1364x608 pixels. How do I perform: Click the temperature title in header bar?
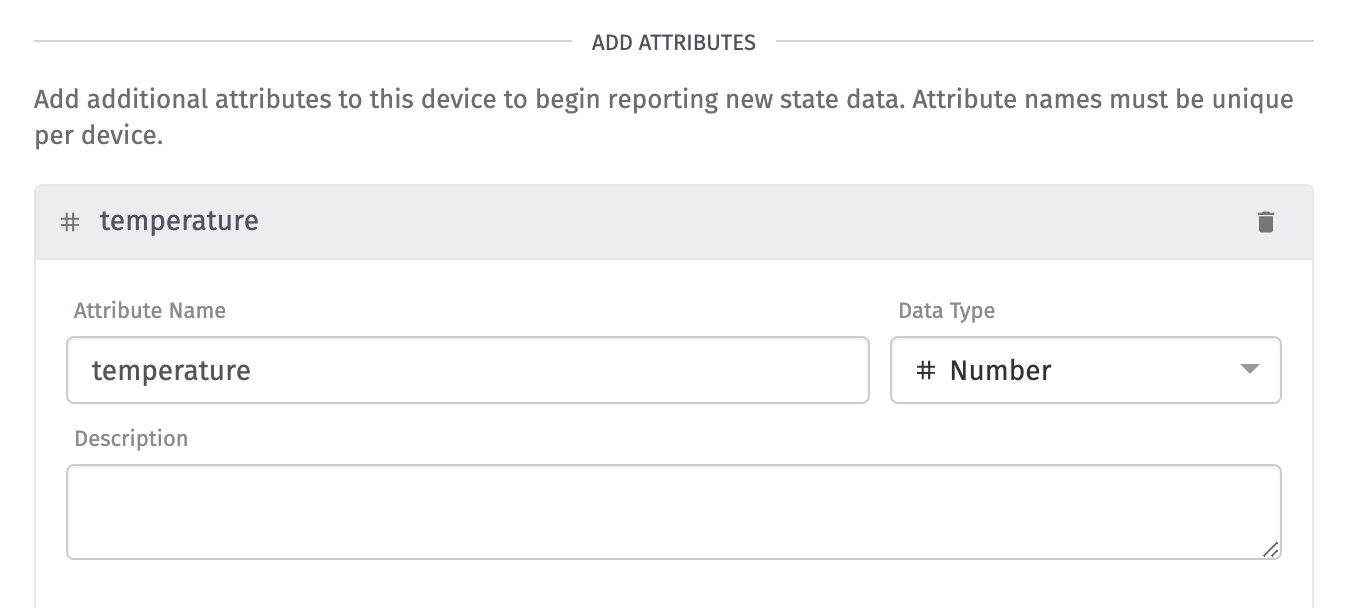179,221
